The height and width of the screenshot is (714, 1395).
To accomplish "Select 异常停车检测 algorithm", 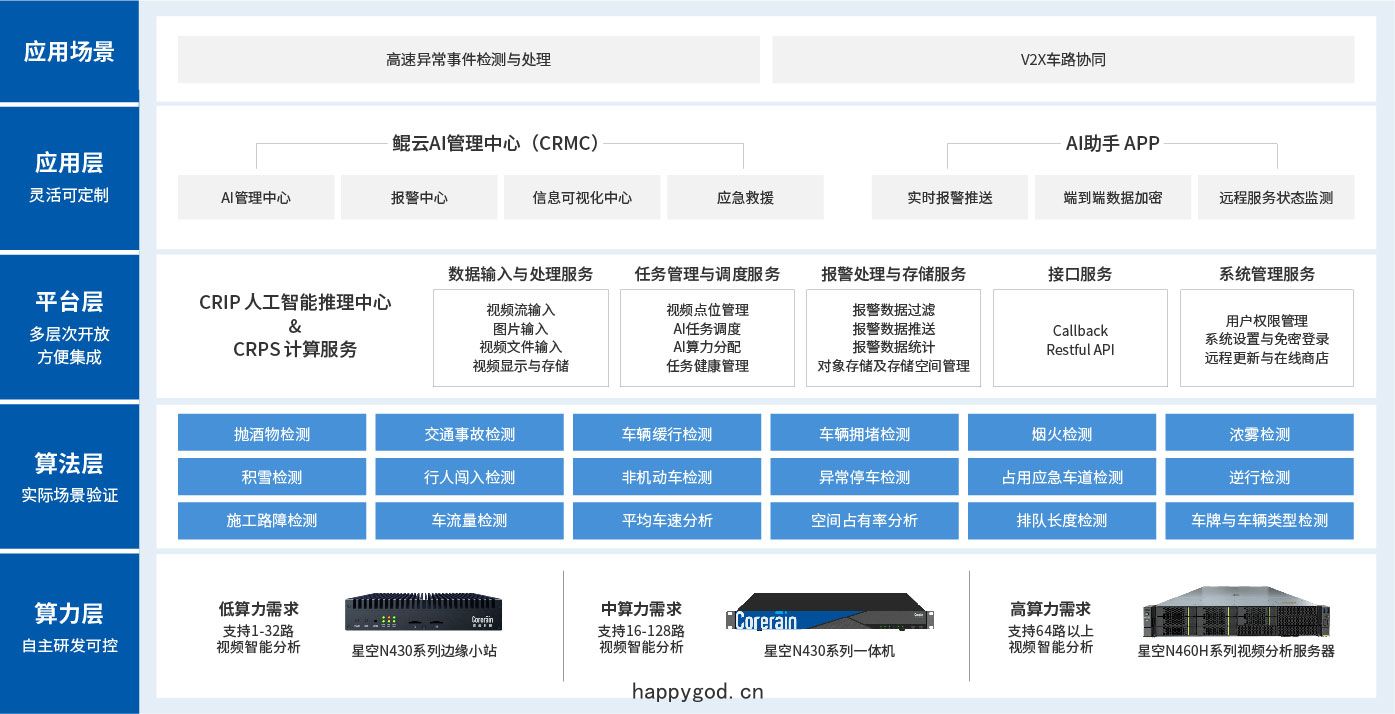I will 864,477.
